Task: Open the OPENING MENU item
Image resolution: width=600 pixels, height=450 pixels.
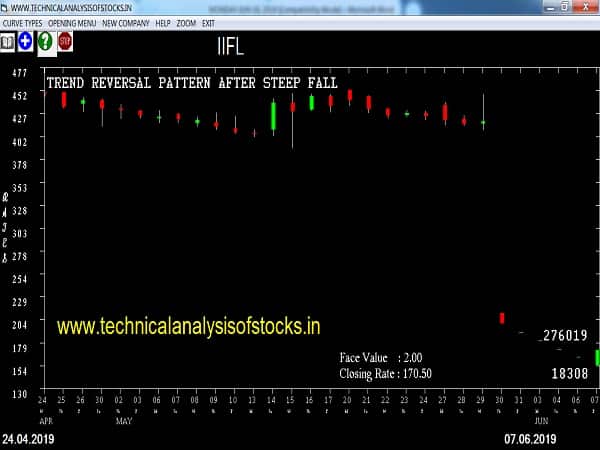Action: (73, 22)
